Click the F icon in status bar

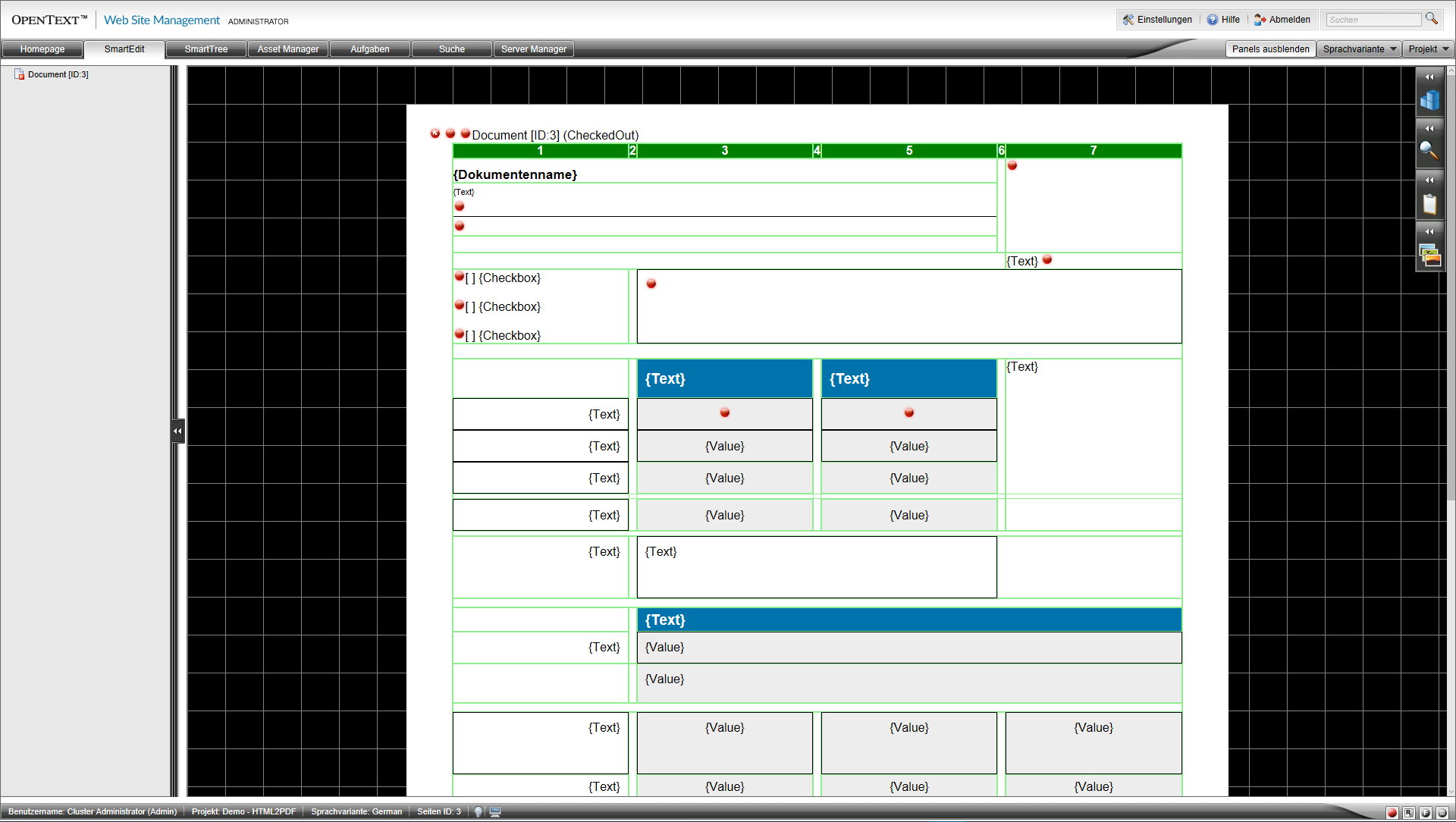pyautogui.click(x=1425, y=813)
